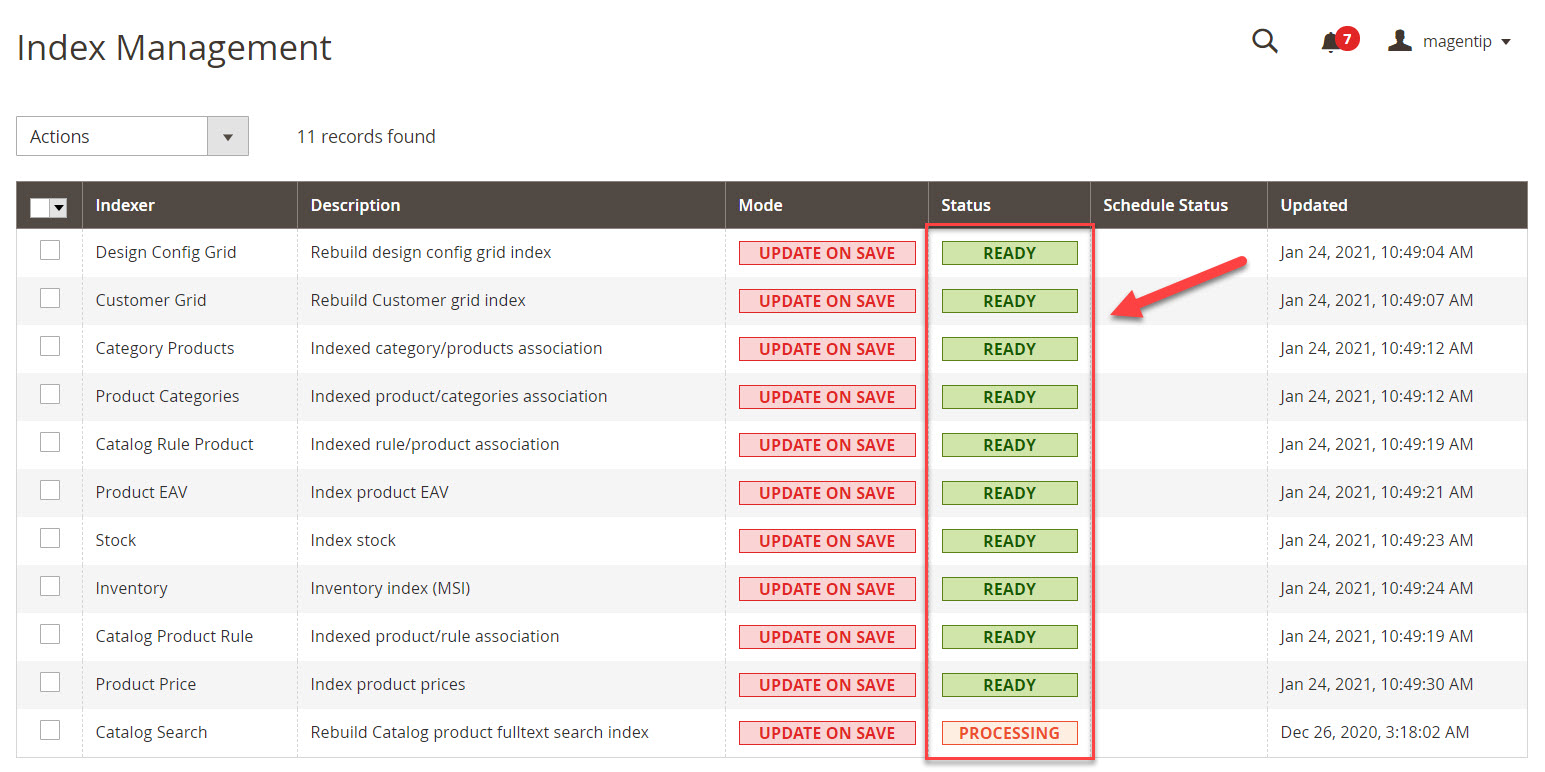The image size is (1545, 772).
Task: Open the admin search icon
Action: 1264,41
